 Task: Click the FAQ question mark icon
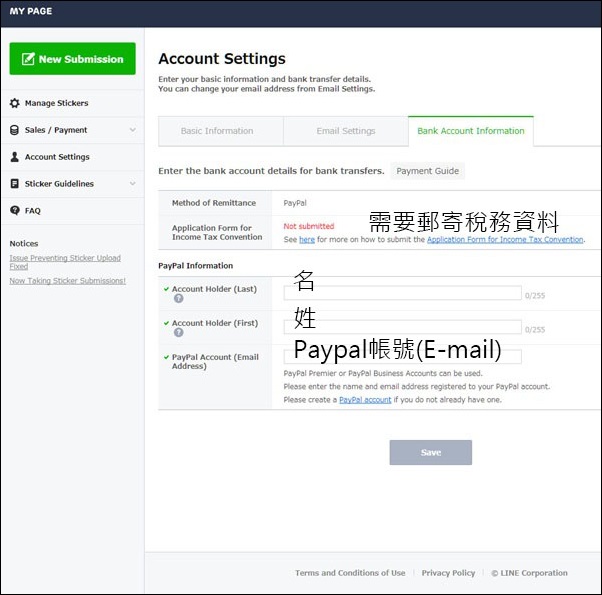(x=15, y=211)
